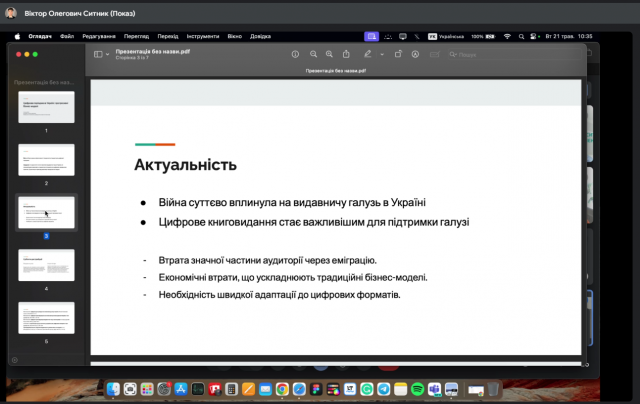Click the battery 100% status icon
The height and width of the screenshot is (404, 640).
pos(483,36)
